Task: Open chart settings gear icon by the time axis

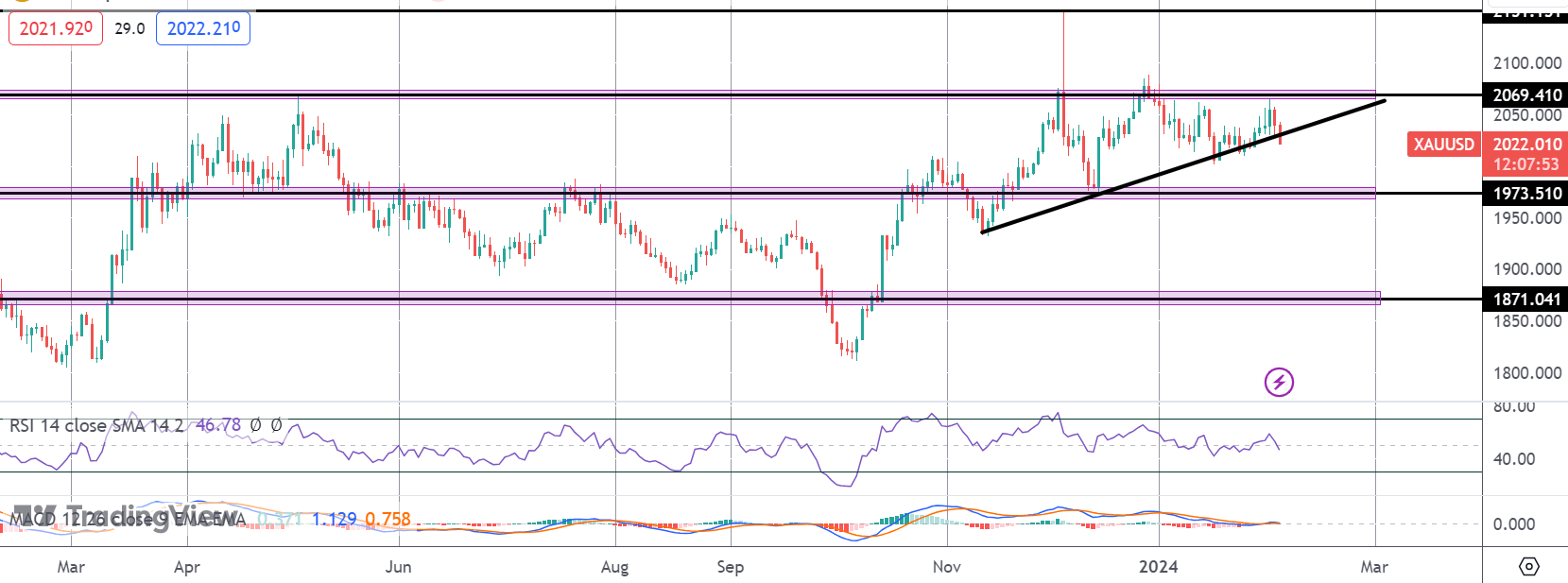Action: 1528,567
